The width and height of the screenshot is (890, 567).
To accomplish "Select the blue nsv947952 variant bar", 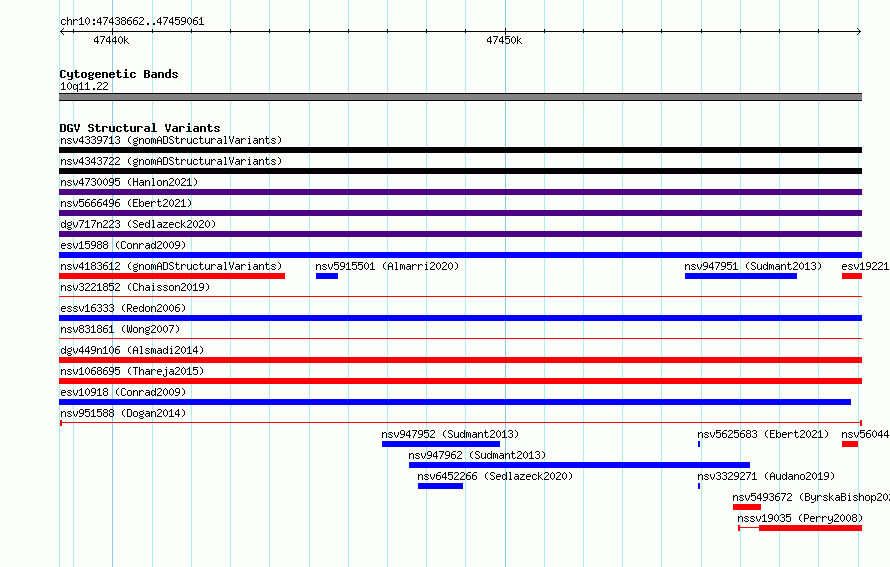I will pos(441,444).
